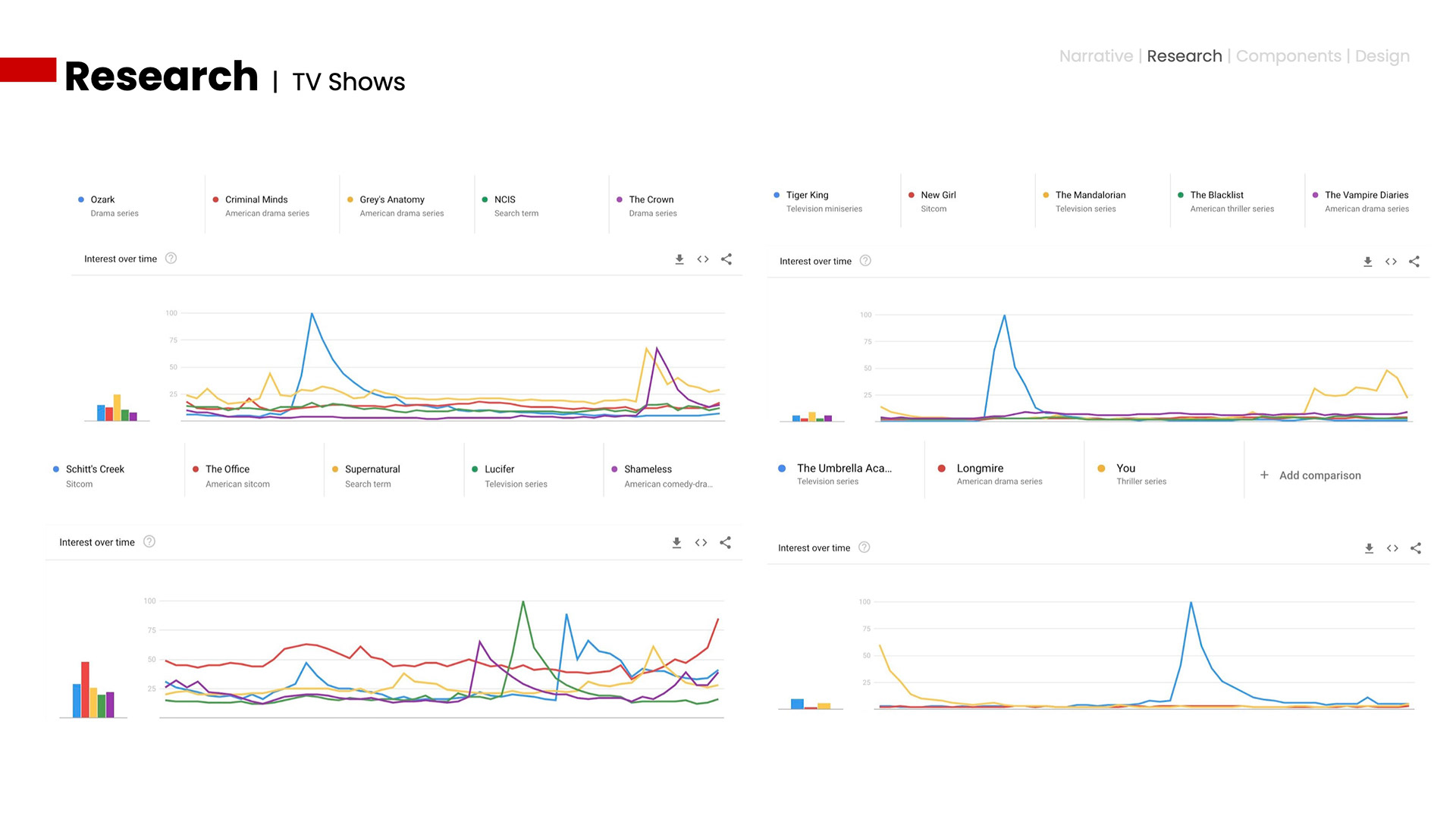The width and height of the screenshot is (1456, 819).
Task: Select The Blacklist search term
Action: click(x=1225, y=202)
